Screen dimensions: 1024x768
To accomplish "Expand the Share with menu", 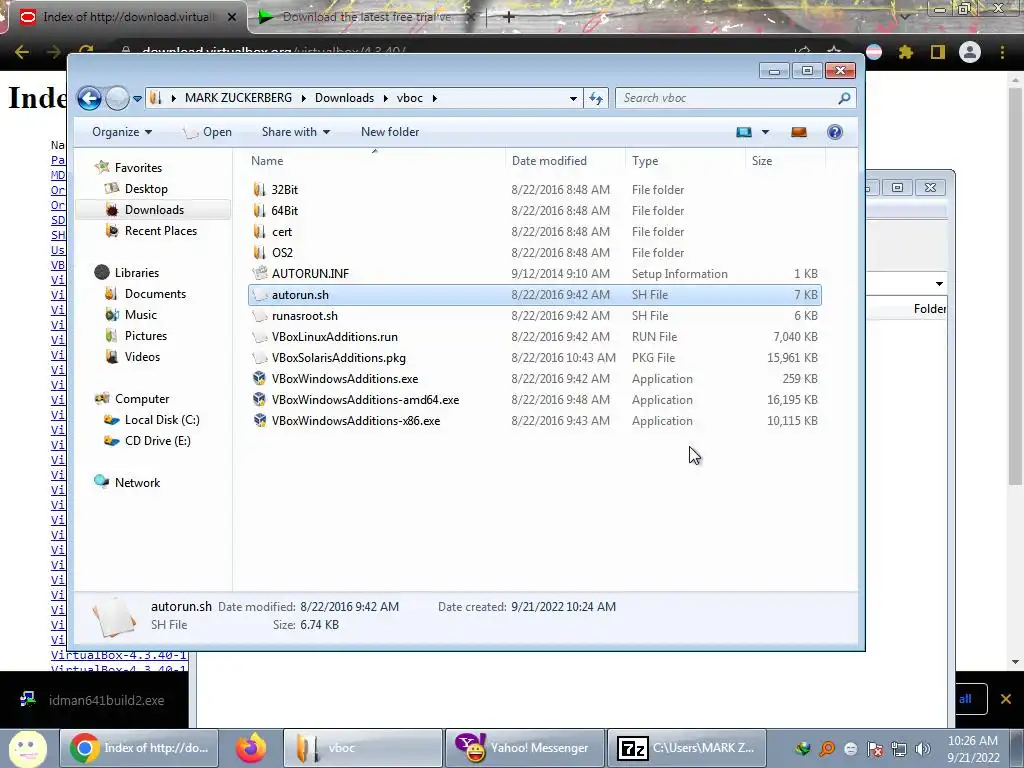I will click(x=296, y=132).
